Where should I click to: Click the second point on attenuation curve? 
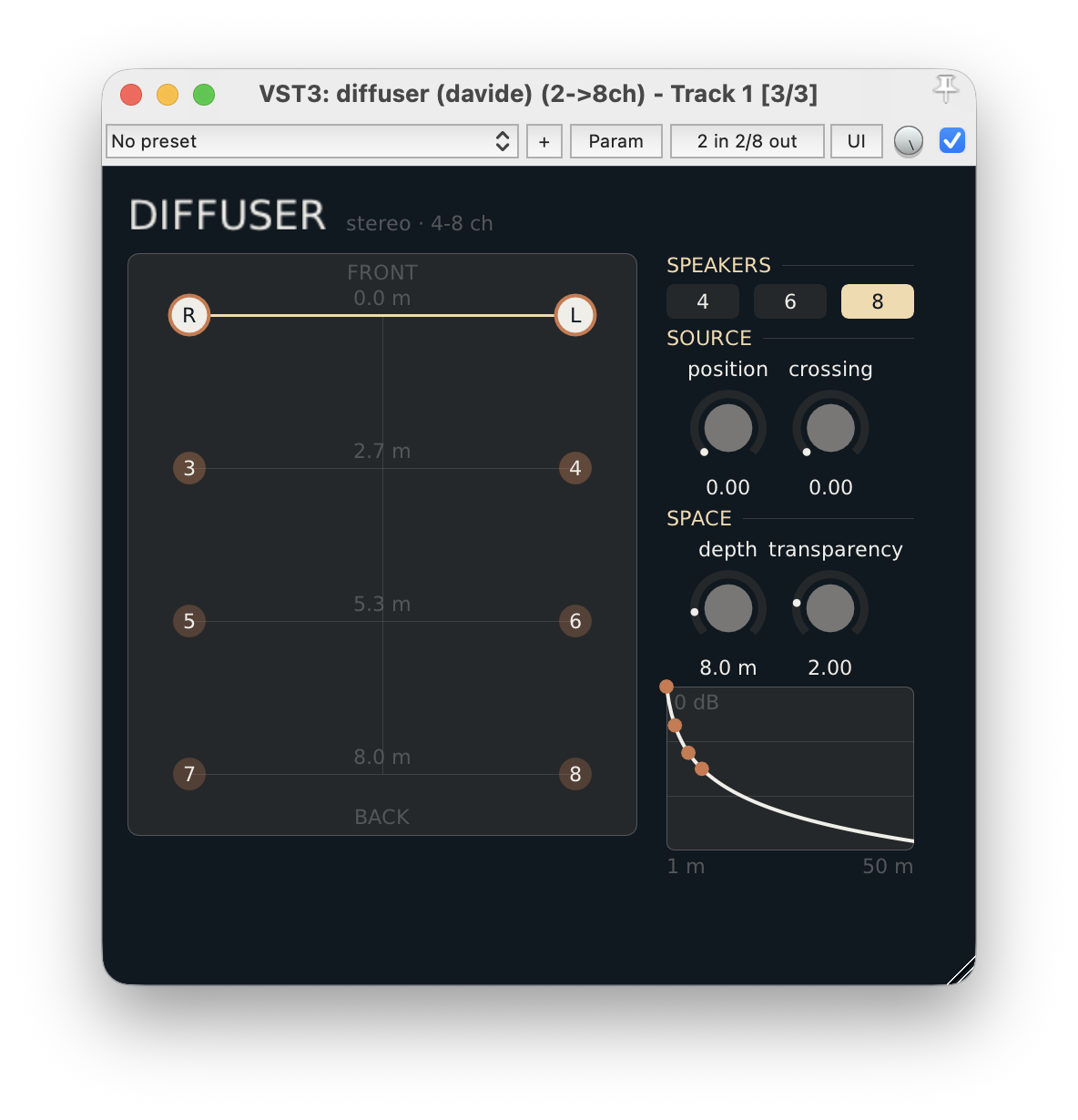point(675,726)
